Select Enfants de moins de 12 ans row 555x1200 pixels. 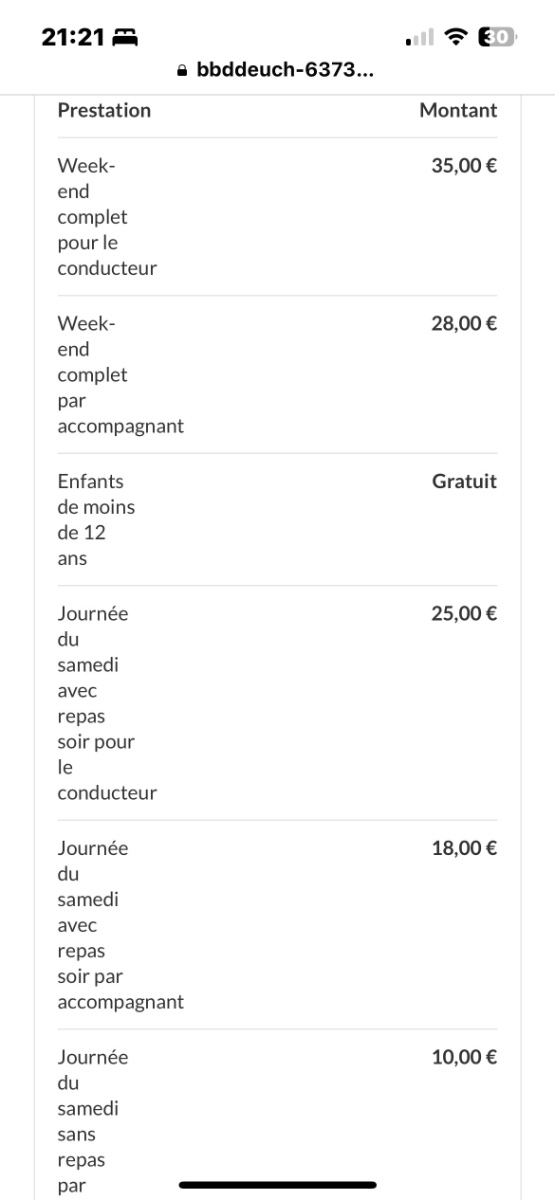(277, 520)
